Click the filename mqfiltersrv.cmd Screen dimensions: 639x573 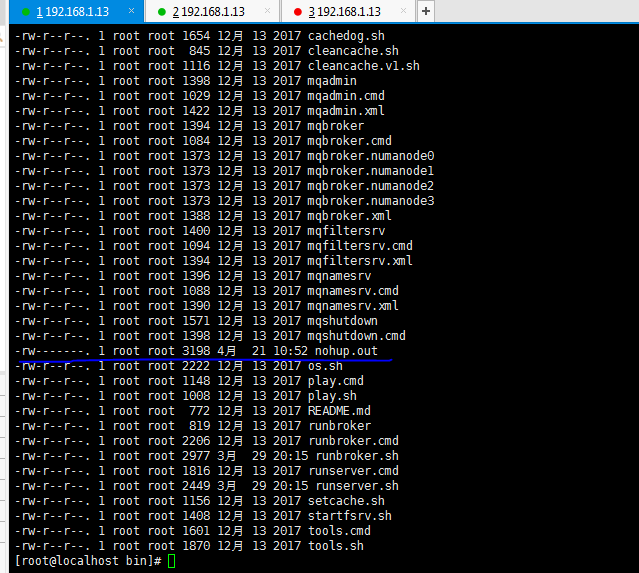coord(360,246)
